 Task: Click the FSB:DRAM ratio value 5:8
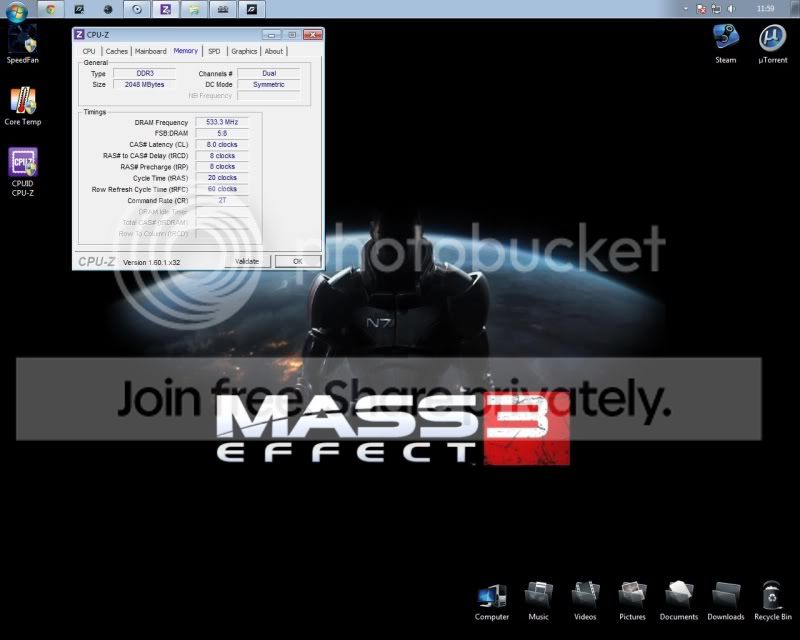[222, 133]
